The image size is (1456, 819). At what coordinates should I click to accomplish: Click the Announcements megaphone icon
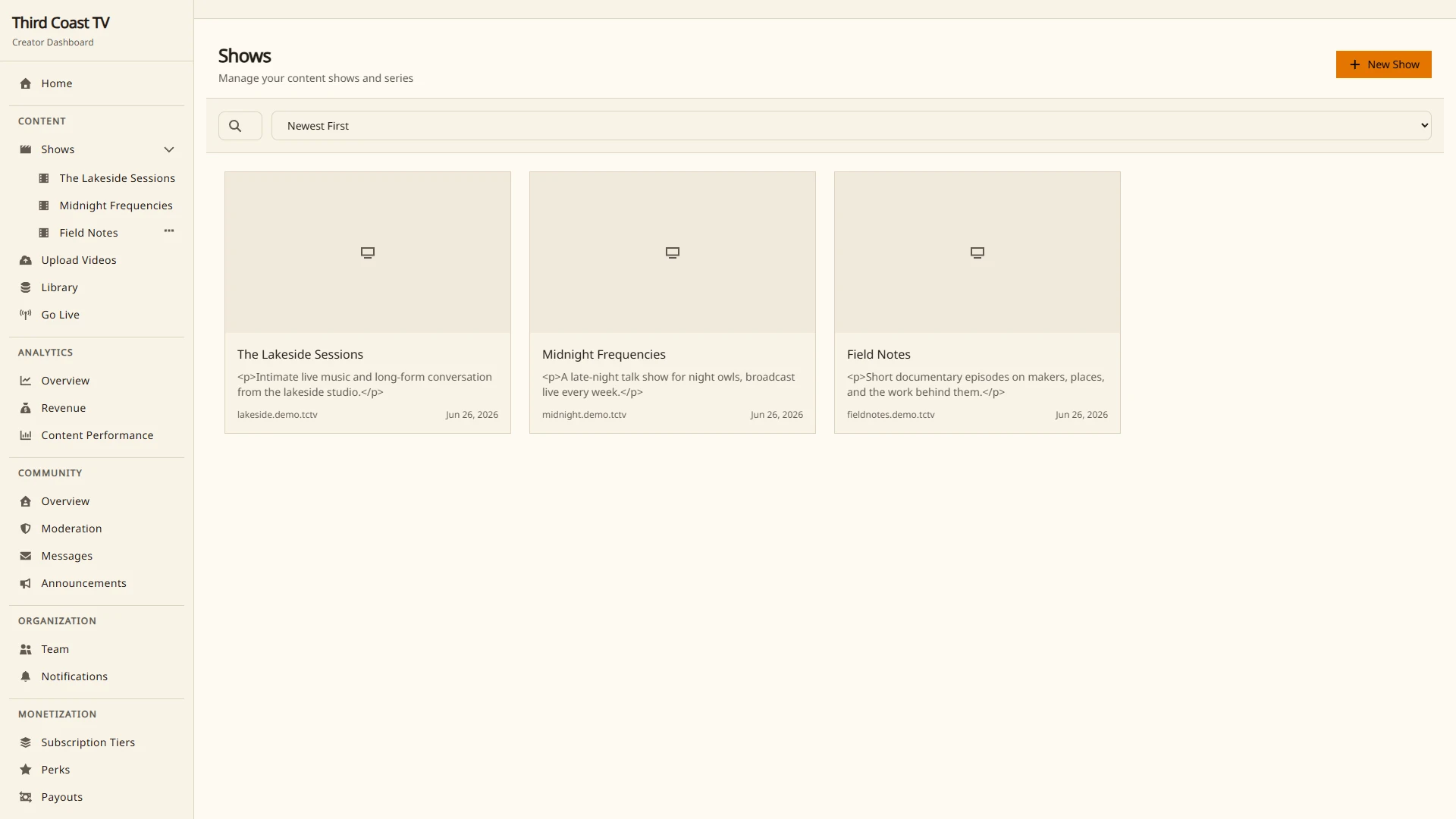tap(26, 583)
